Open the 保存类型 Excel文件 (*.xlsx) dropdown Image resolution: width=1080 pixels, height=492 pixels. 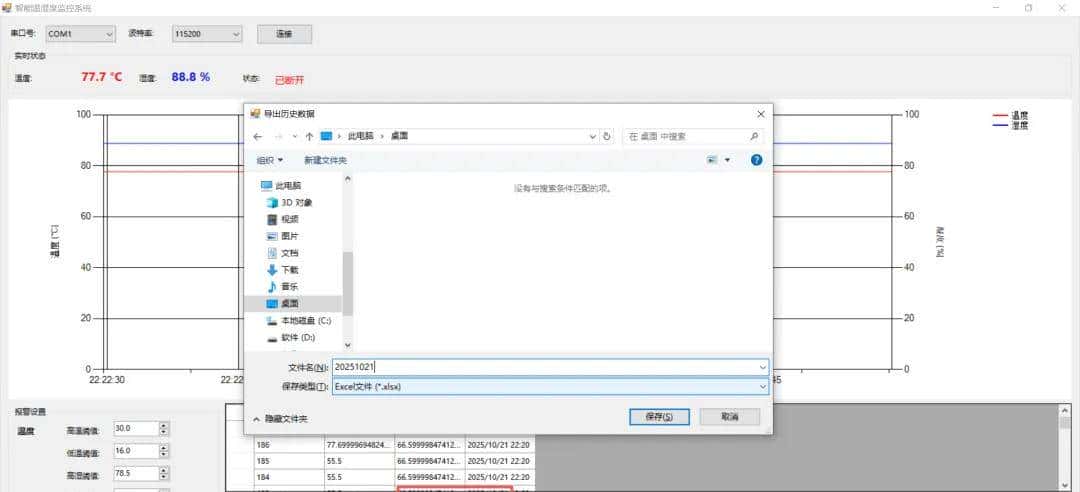click(x=550, y=387)
